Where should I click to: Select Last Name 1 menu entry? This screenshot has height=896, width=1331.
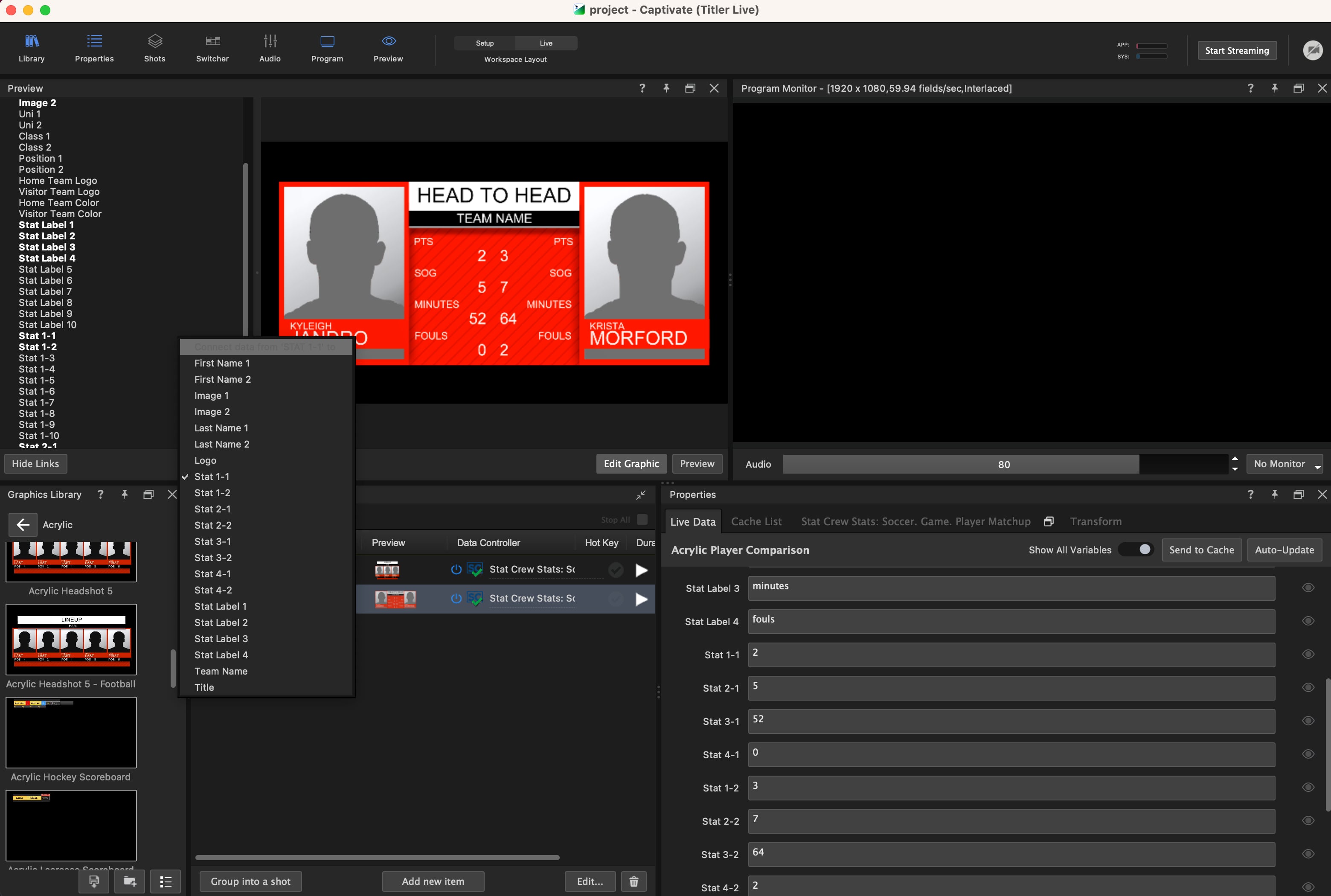pos(267,428)
